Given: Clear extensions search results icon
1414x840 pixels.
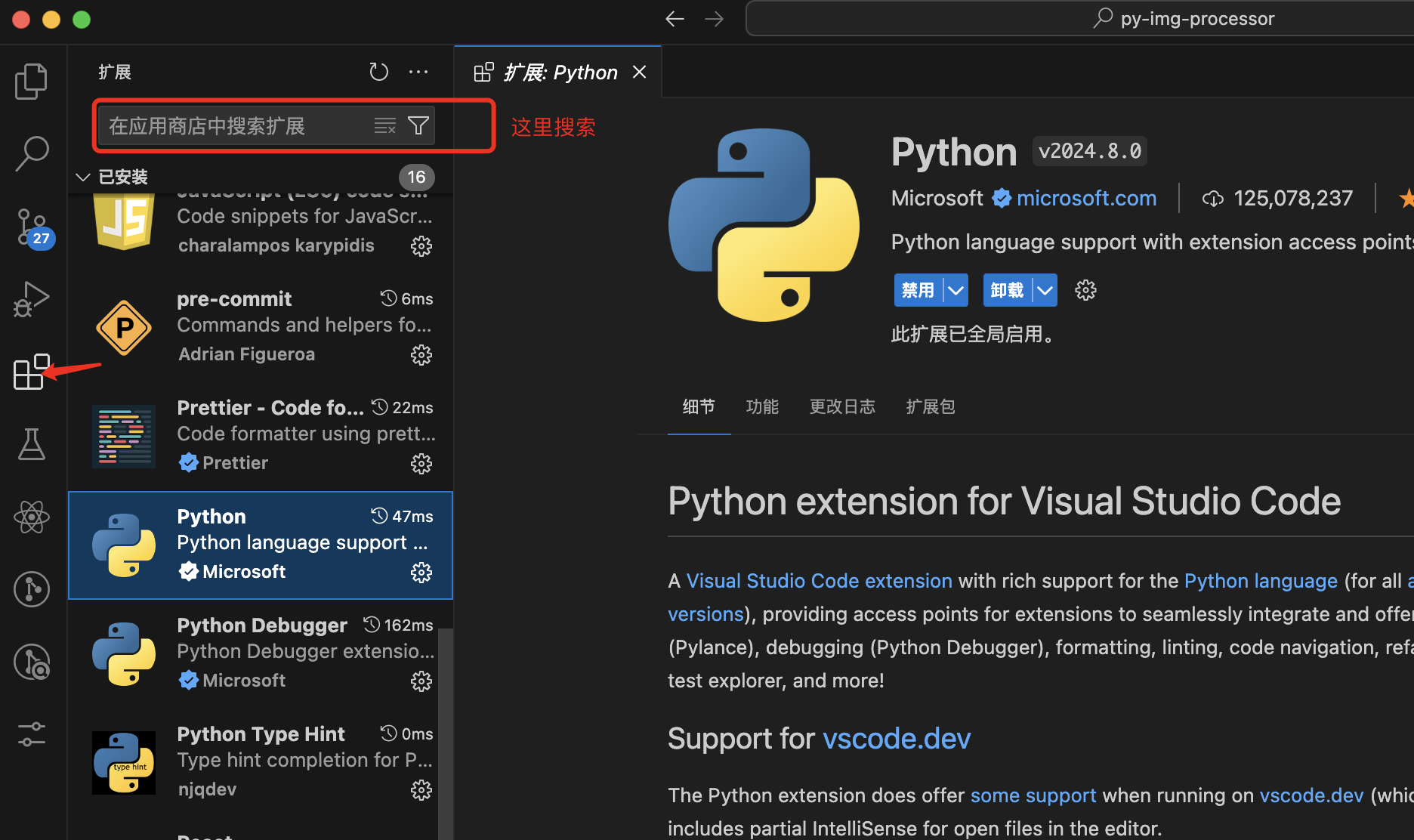Looking at the screenshot, I should click(x=385, y=125).
